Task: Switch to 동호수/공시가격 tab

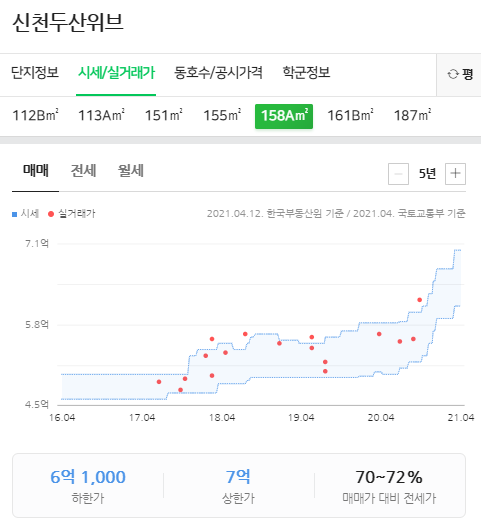Action: click(x=218, y=73)
